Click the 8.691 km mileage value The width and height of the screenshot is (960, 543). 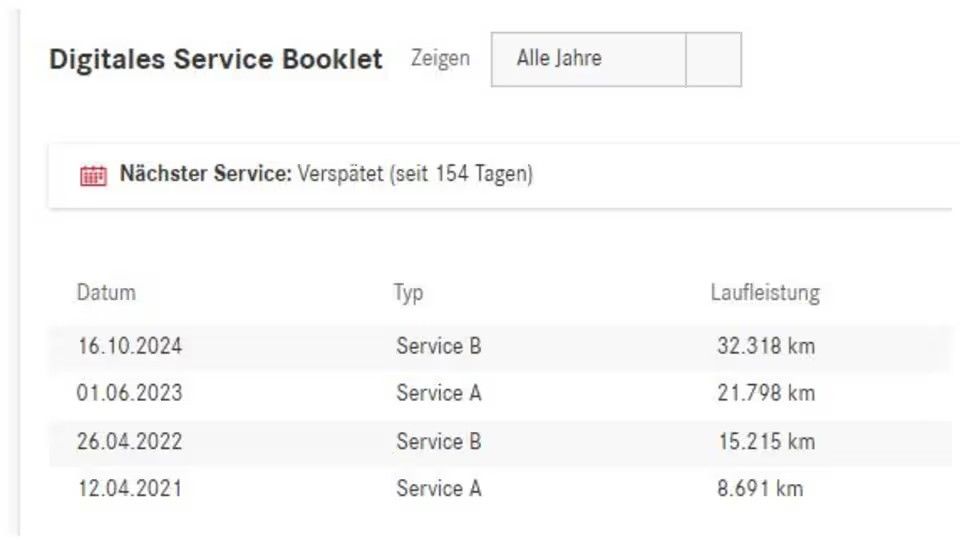pos(759,489)
